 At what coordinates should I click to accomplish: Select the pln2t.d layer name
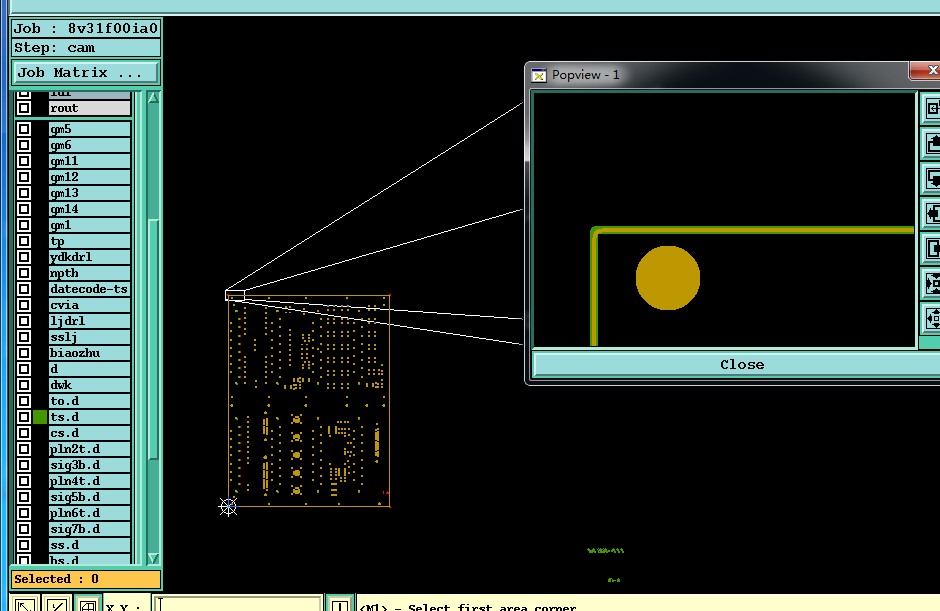(x=89, y=449)
